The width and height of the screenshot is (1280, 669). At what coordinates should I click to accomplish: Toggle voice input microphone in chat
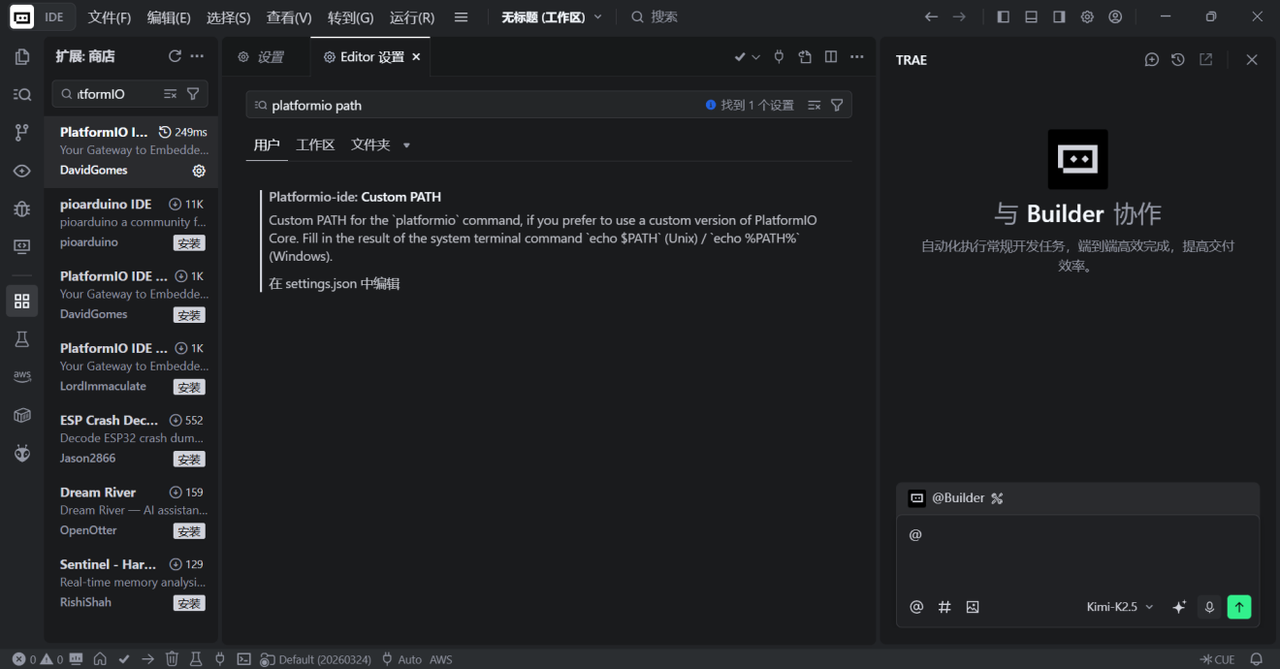(x=1209, y=607)
